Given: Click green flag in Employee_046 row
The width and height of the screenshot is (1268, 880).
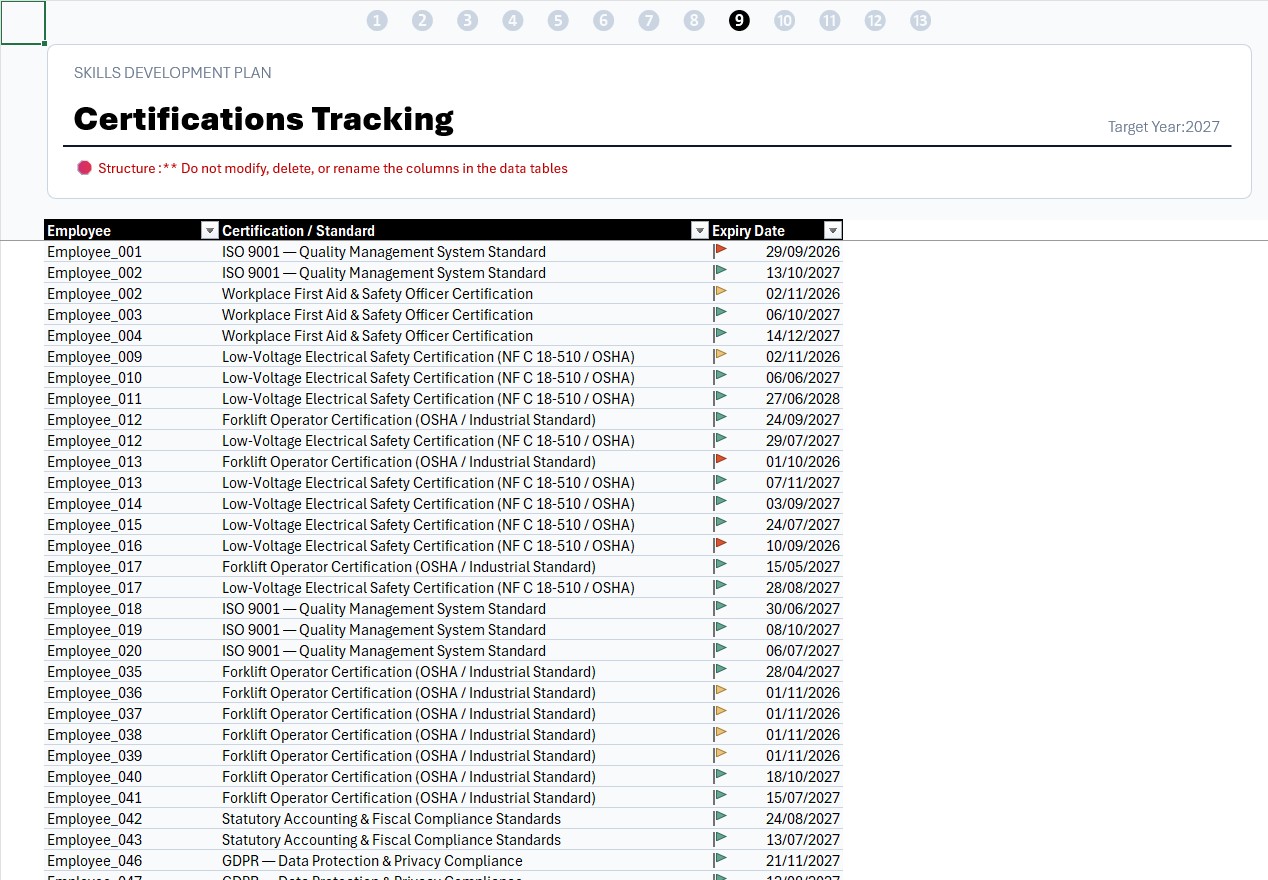Looking at the screenshot, I should (720, 860).
